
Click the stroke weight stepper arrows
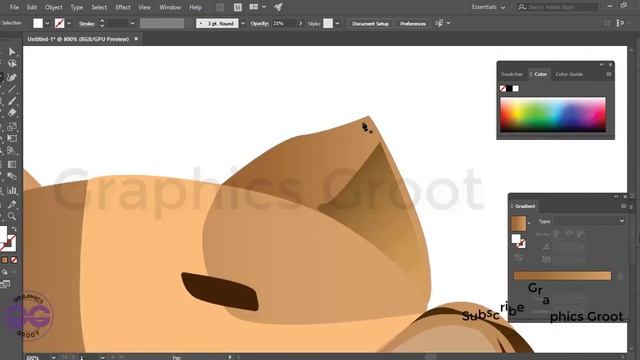pos(102,24)
